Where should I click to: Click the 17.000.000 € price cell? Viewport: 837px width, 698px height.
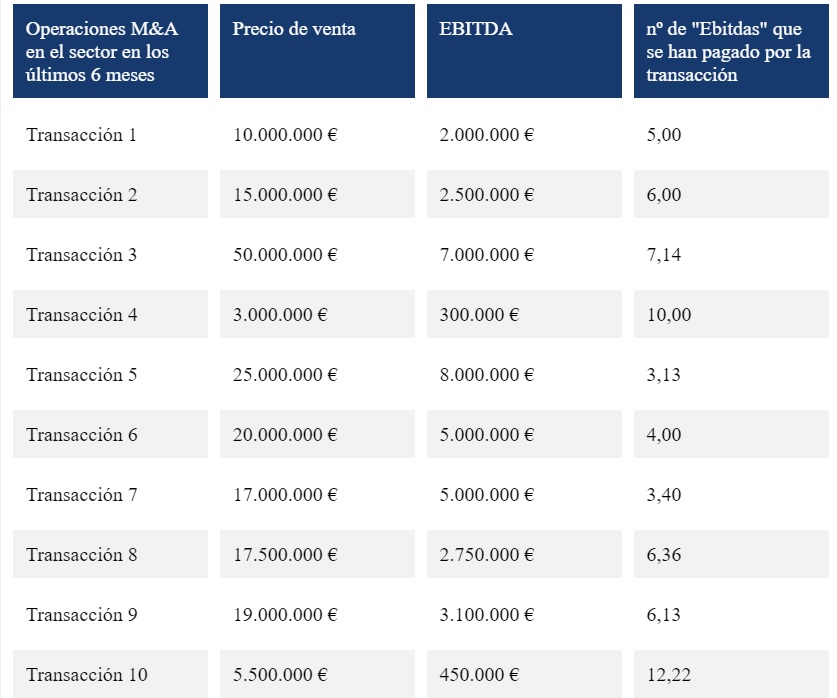coord(317,495)
